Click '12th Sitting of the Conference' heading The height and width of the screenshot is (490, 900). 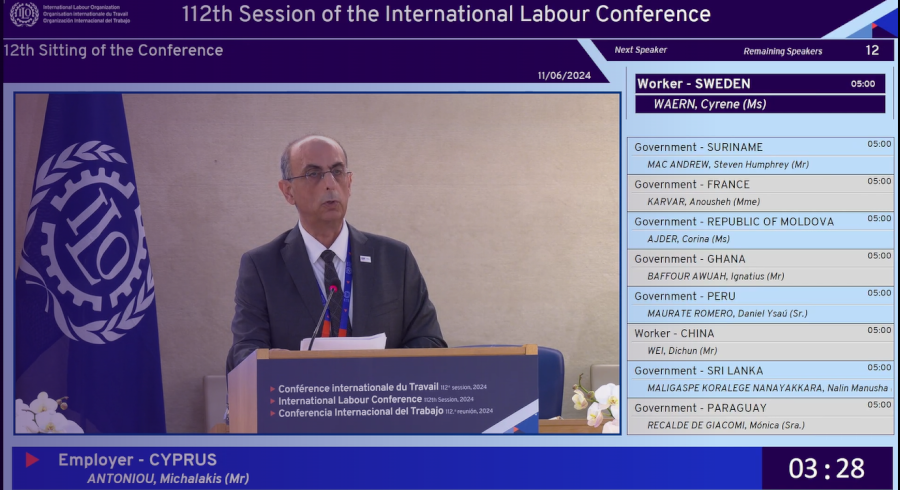coord(113,50)
